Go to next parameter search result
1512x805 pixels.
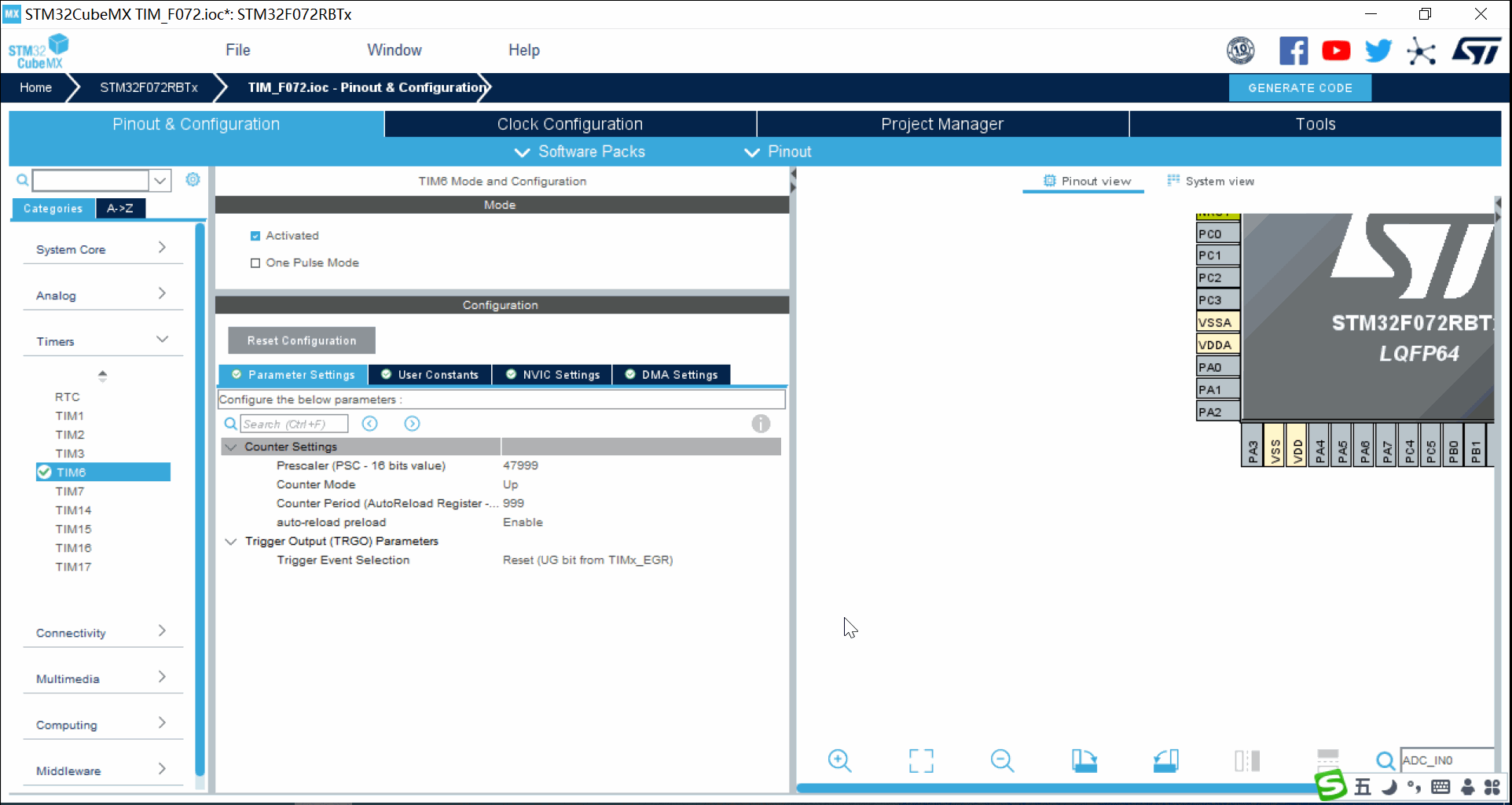[412, 424]
